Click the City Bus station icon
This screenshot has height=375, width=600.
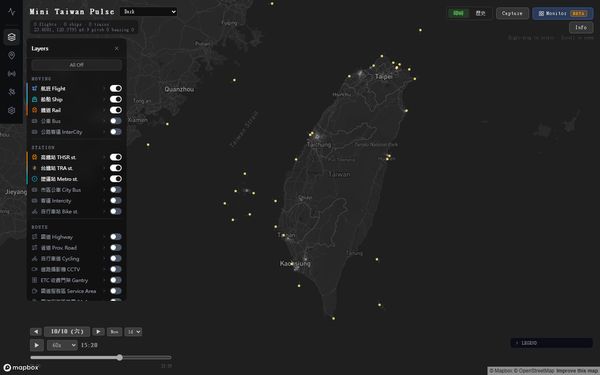pyautogui.click(x=34, y=190)
